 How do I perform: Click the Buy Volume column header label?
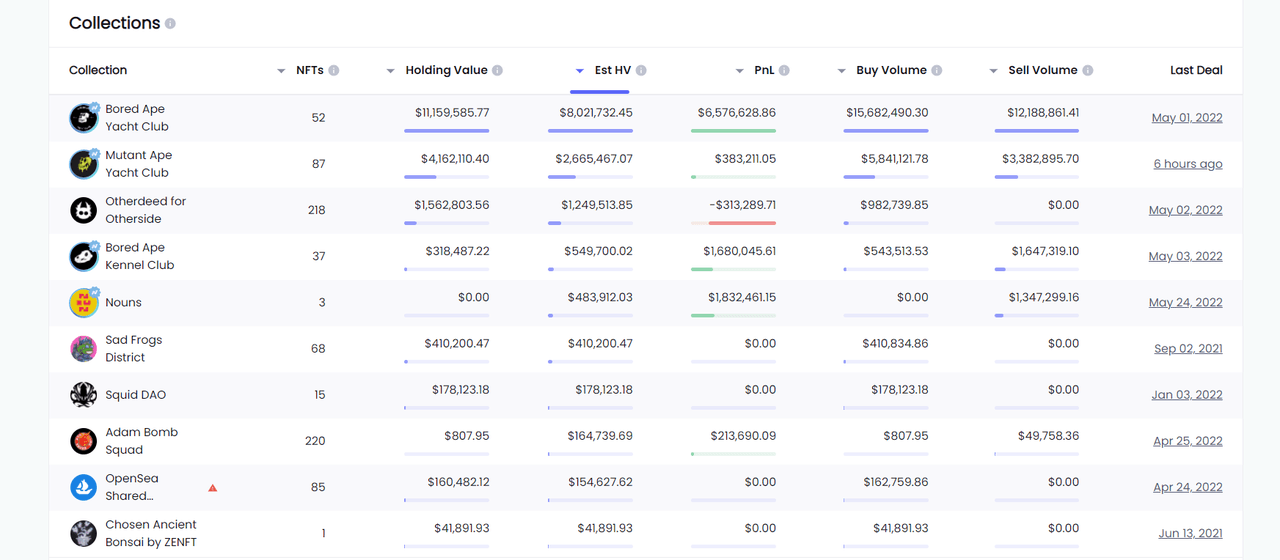(891, 70)
